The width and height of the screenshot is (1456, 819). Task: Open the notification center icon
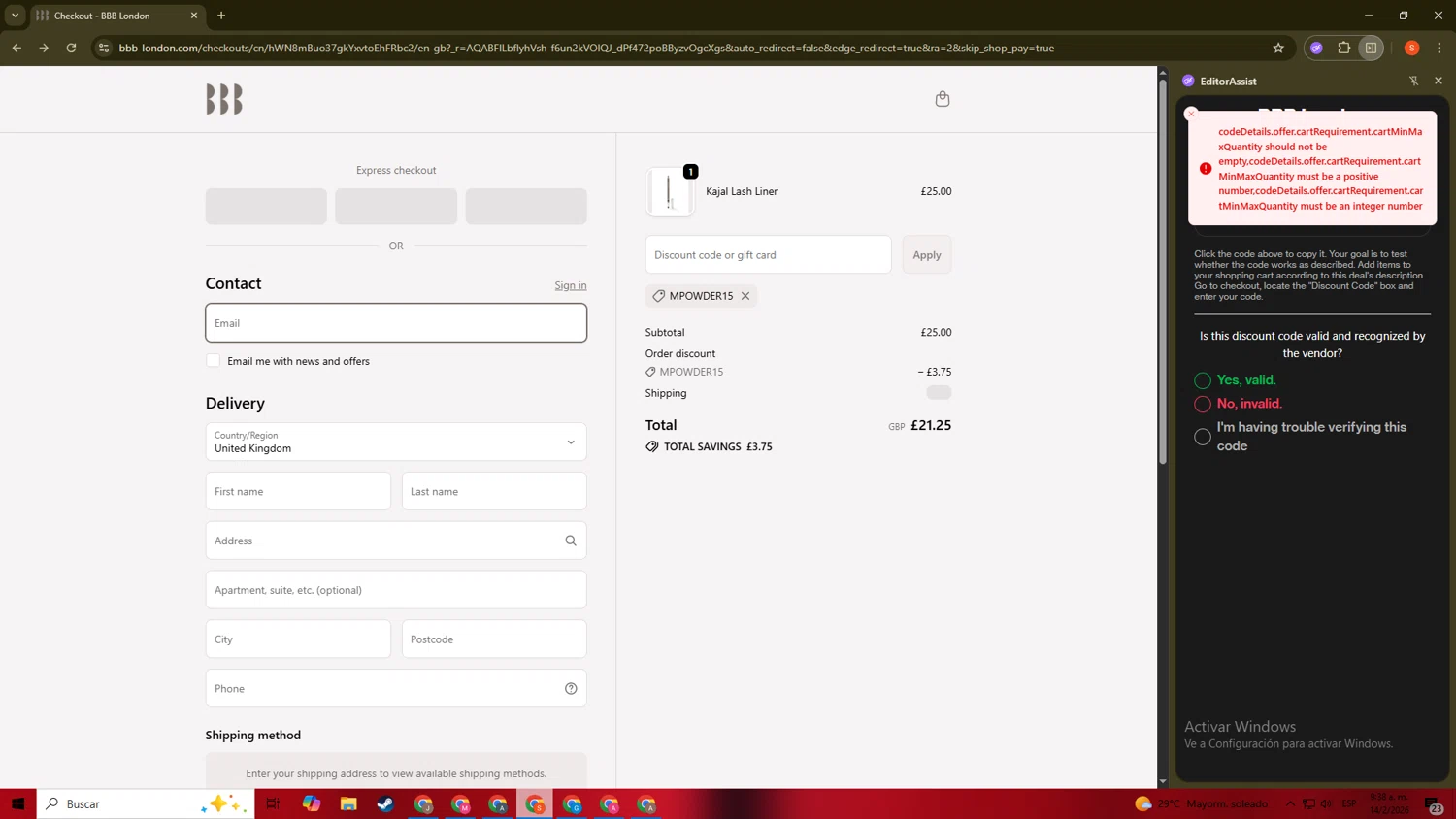(1434, 803)
